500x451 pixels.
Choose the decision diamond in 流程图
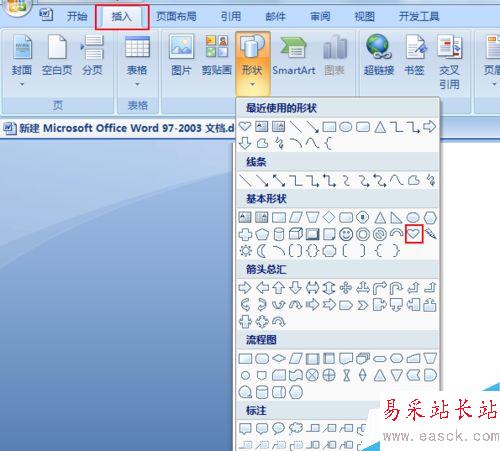click(279, 358)
